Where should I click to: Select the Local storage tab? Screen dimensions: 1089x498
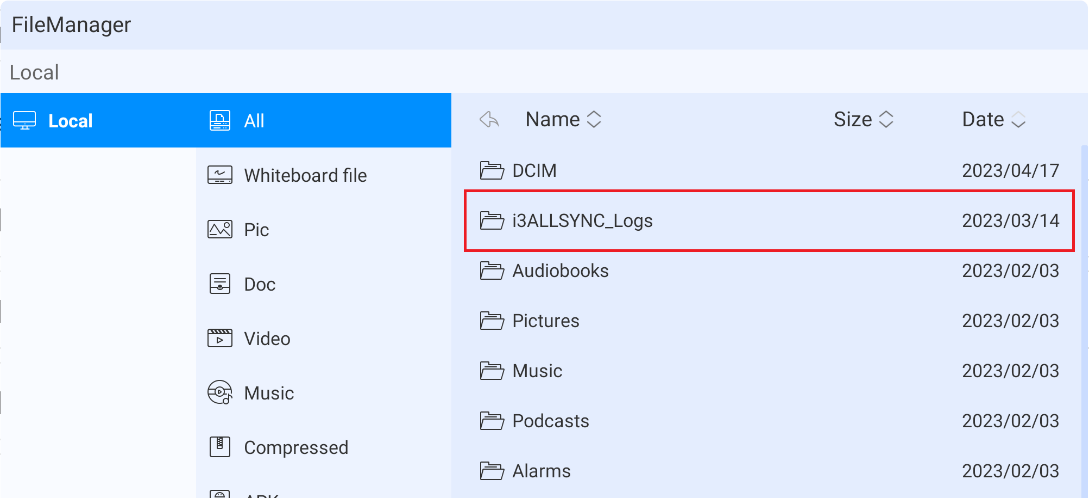point(70,121)
